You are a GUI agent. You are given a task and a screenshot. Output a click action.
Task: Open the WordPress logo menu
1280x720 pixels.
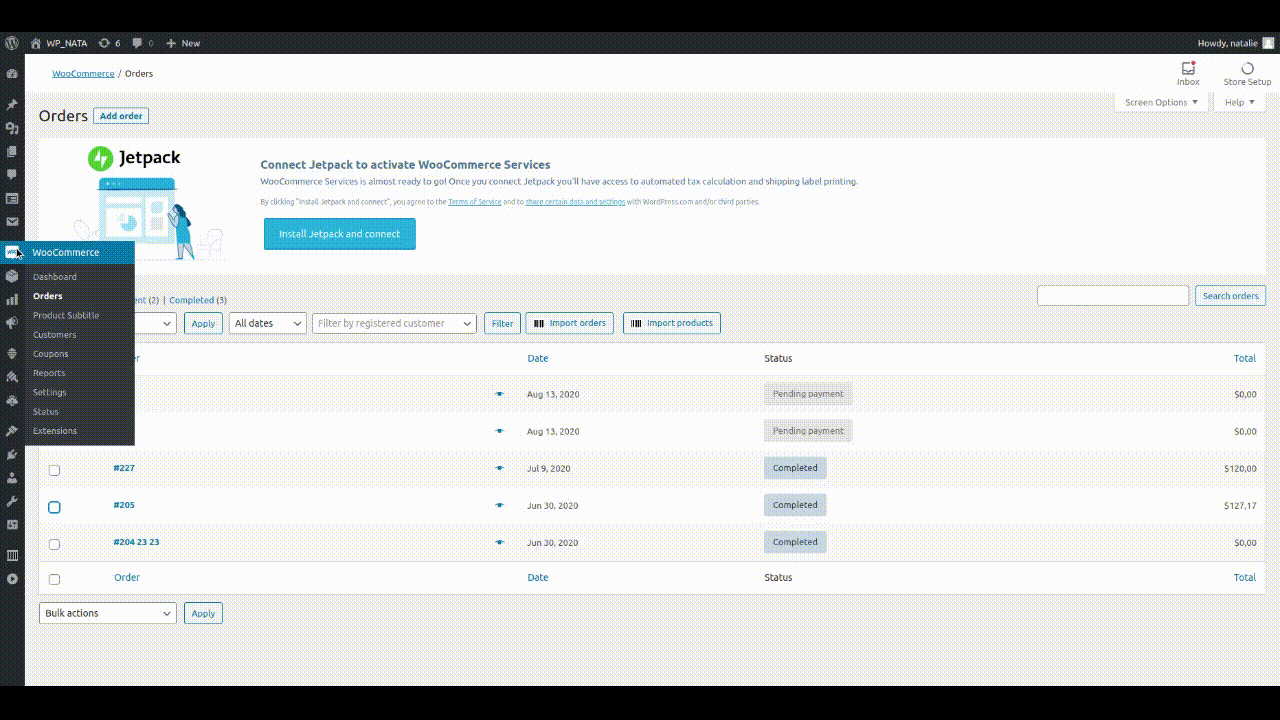pos(12,43)
